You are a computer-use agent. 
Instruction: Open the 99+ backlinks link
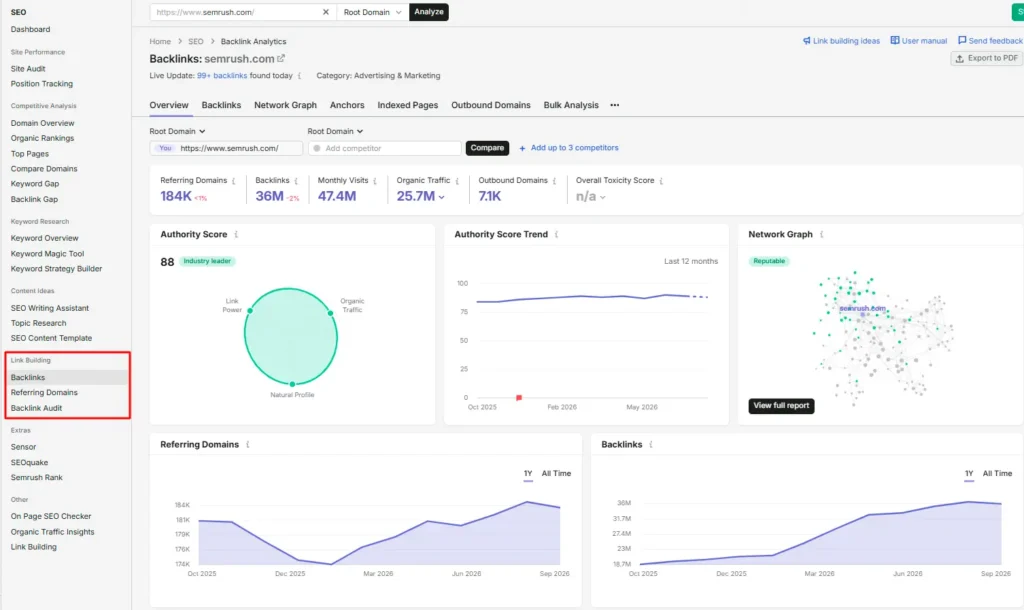tap(222, 76)
